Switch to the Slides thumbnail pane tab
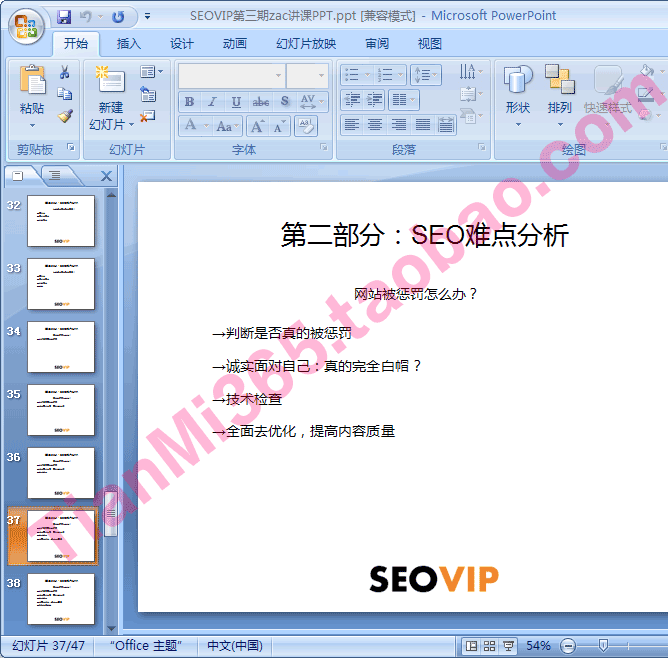Image resolution: width=668 pixels, height=658 pixels. [19, 175]
